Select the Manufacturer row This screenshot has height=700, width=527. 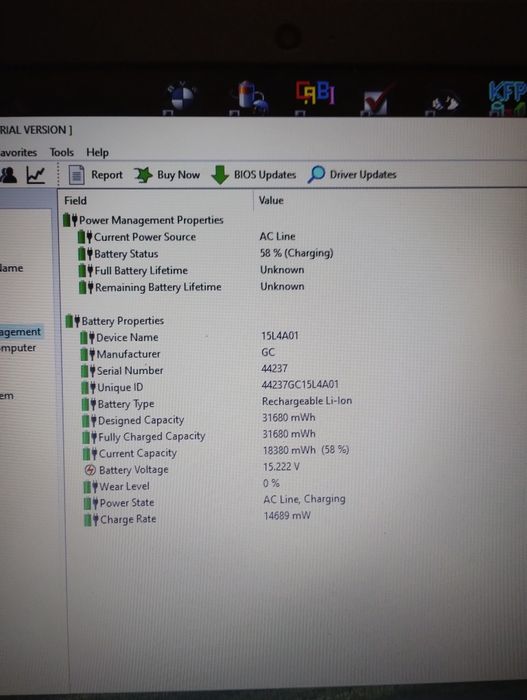click(178, 353)
